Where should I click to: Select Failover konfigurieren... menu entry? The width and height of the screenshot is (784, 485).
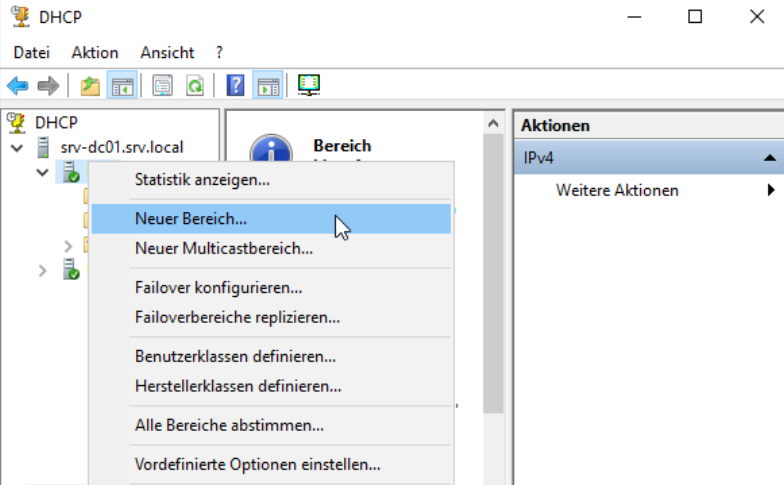click(218, 287)
